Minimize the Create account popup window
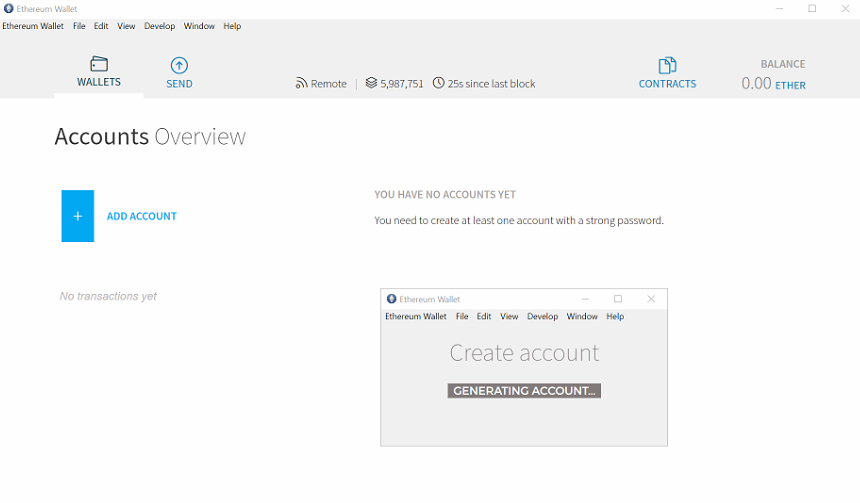The width and height of the screenshot is (860, 503). point(585,299)
